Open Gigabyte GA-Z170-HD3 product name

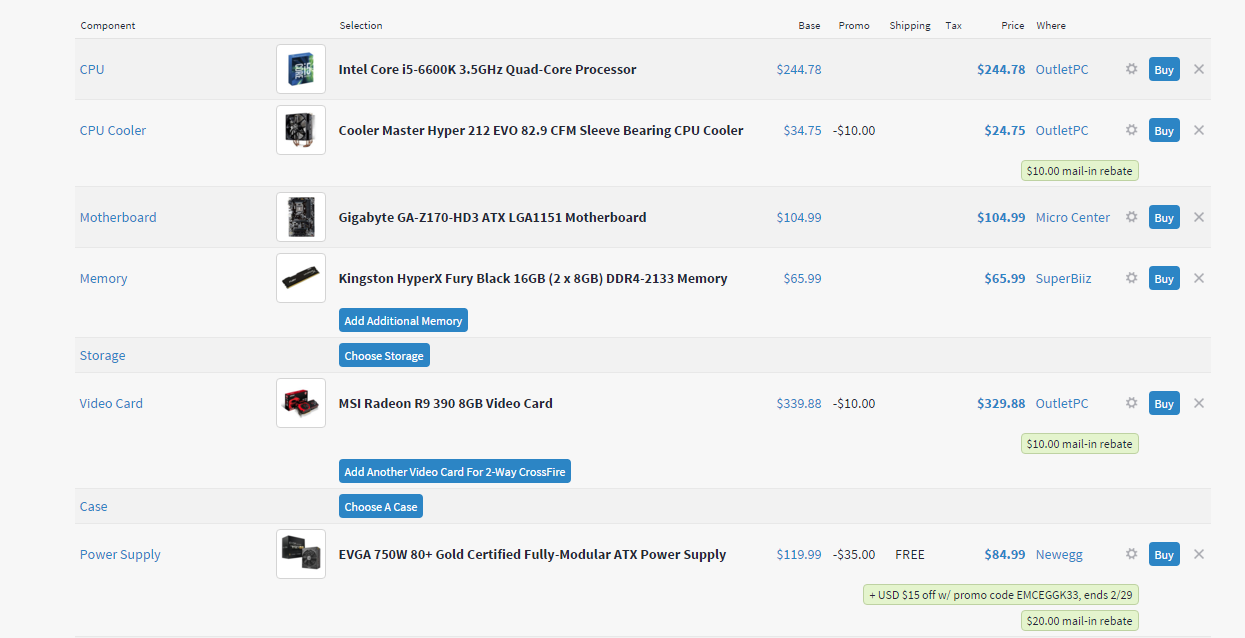point(493,217)
